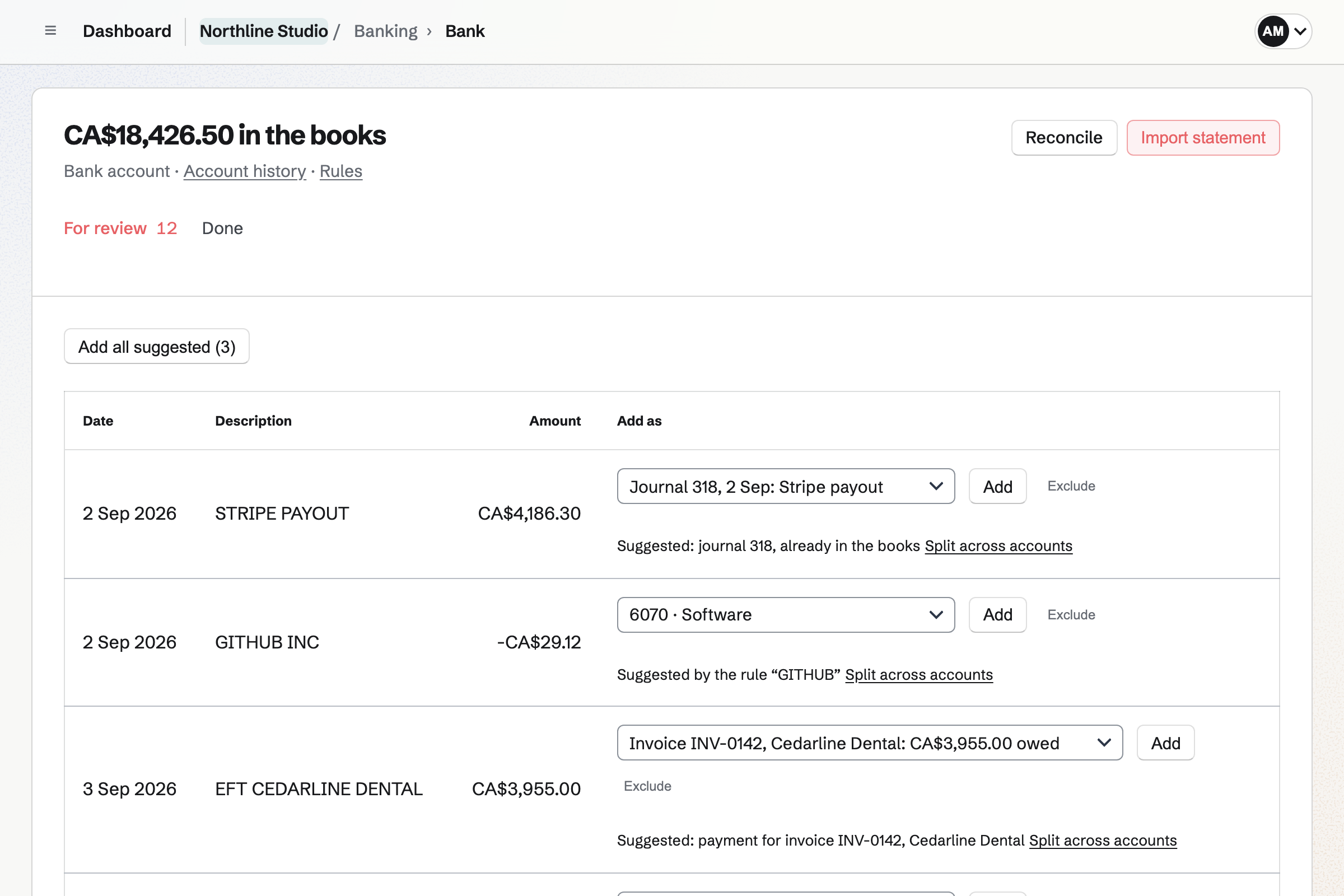The image size is (1344, 896).
Task: Switch to the For review tab
Action: pyautogui.click(x=120, y=228)
